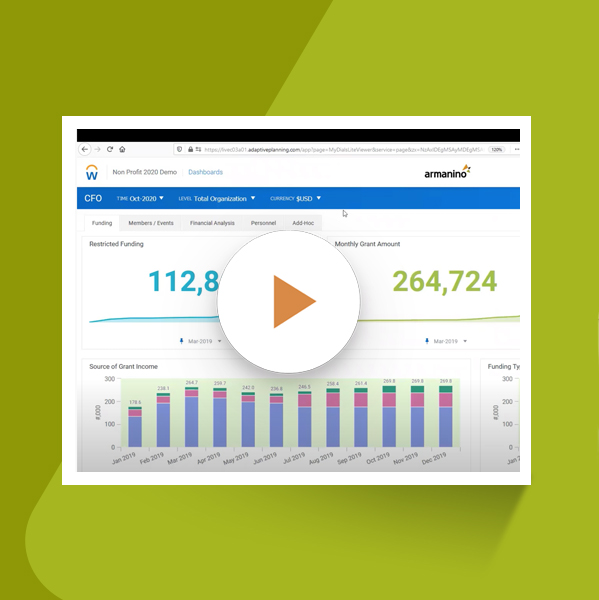Switch to the Members / Events tab
Screen dimensions: 599x600
(x=151, y=223)
